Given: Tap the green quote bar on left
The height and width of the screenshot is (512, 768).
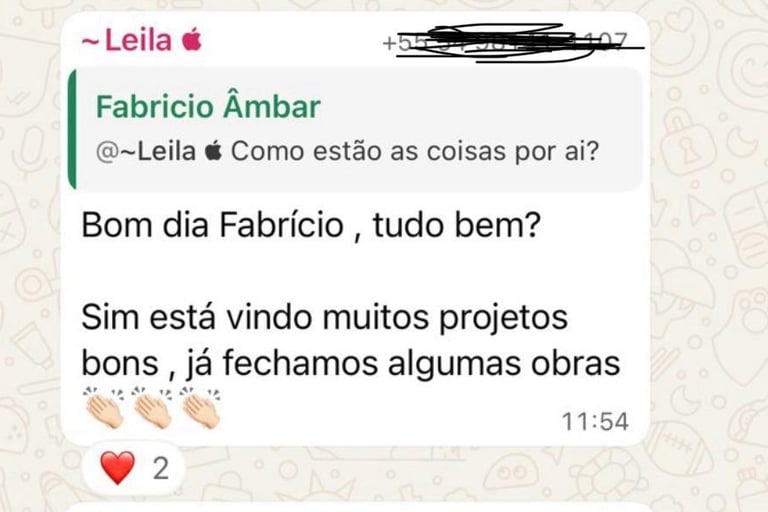Looking at the screenshot, I should [72, 129].
